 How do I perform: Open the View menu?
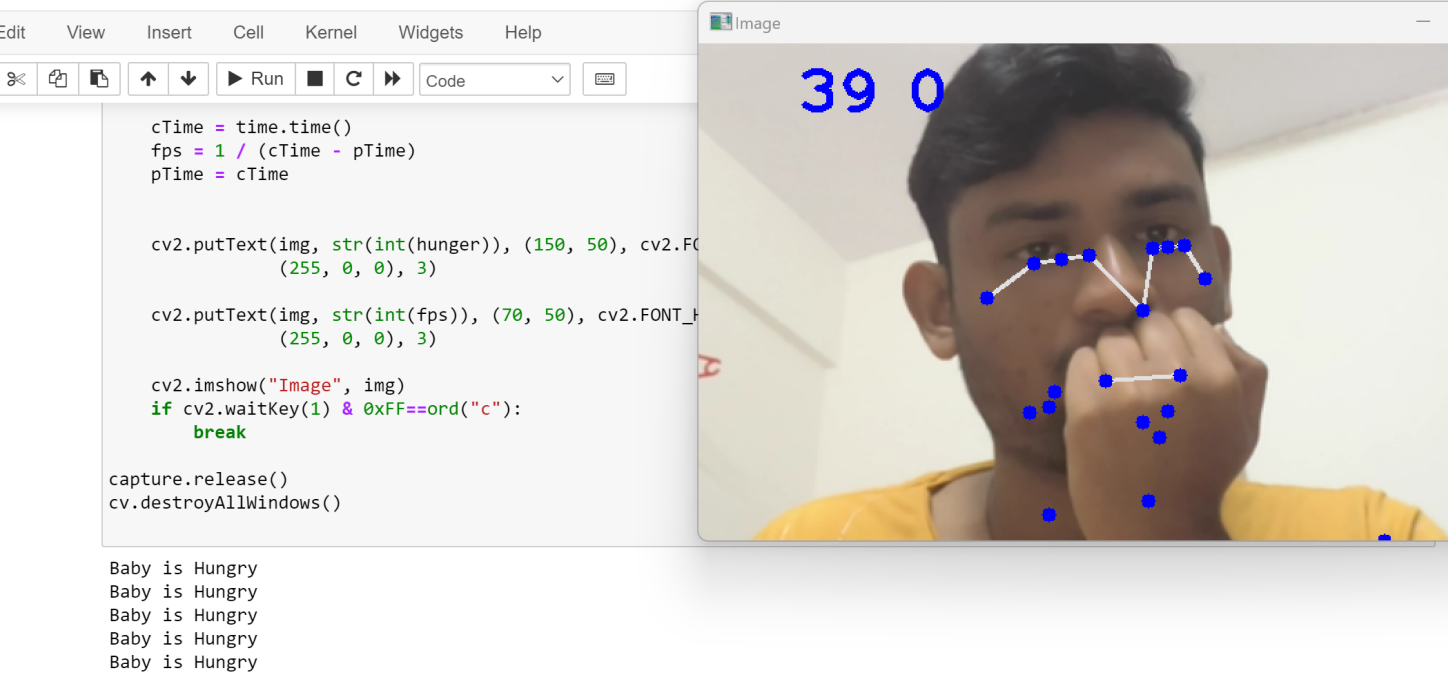click(85, 32)
